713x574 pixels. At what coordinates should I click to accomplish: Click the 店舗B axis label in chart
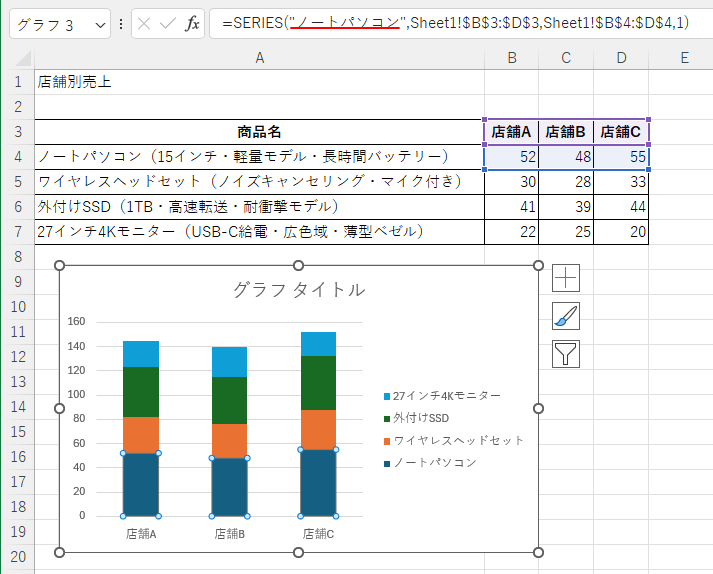(x=230, y=534)
